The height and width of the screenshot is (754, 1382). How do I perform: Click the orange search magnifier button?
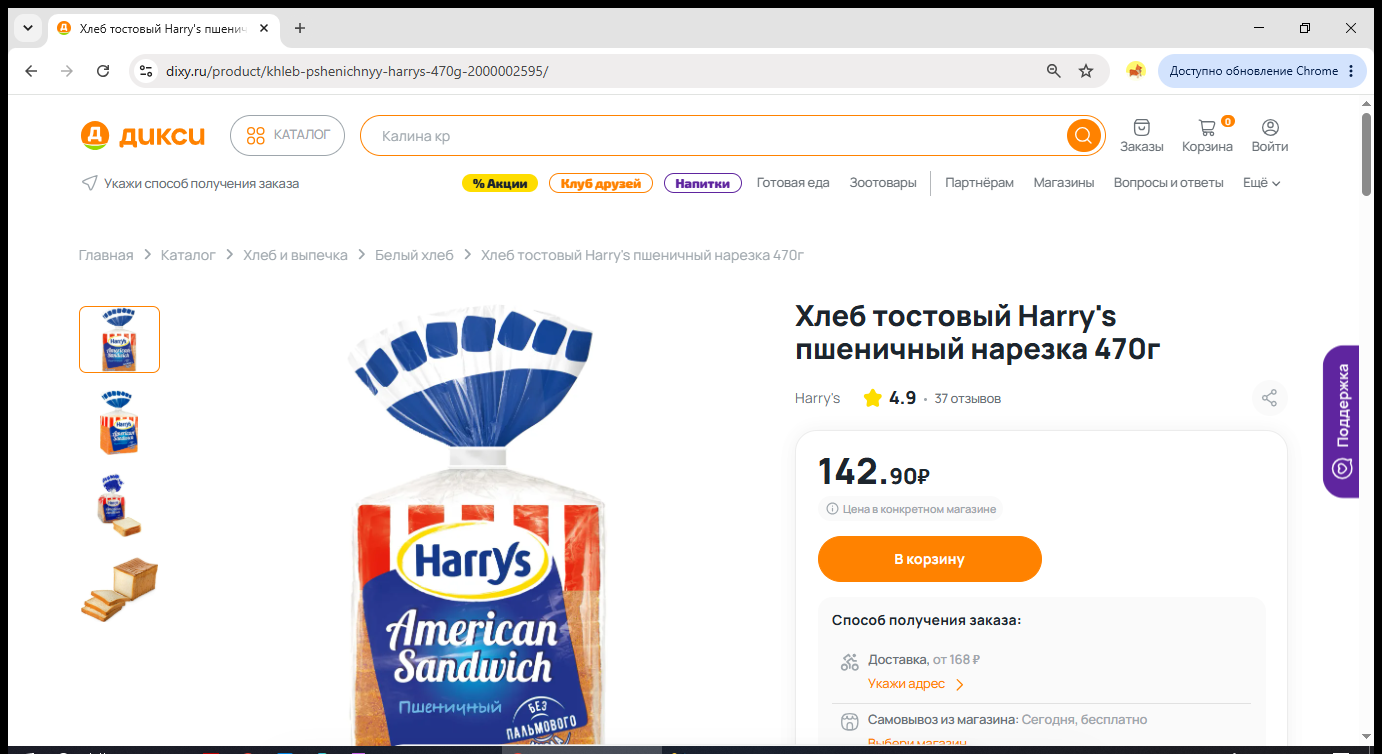coord(1083,136)
